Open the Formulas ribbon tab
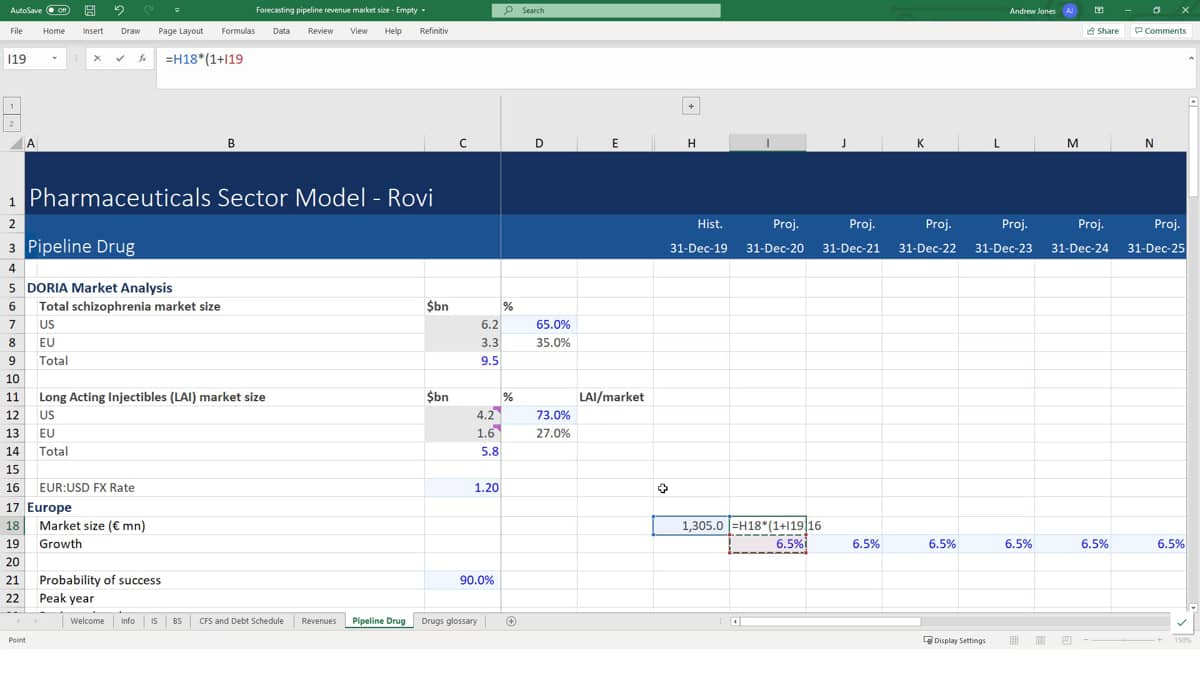Image resolution: width=1200 pixels, height=675 pixels. click(238, 31)
